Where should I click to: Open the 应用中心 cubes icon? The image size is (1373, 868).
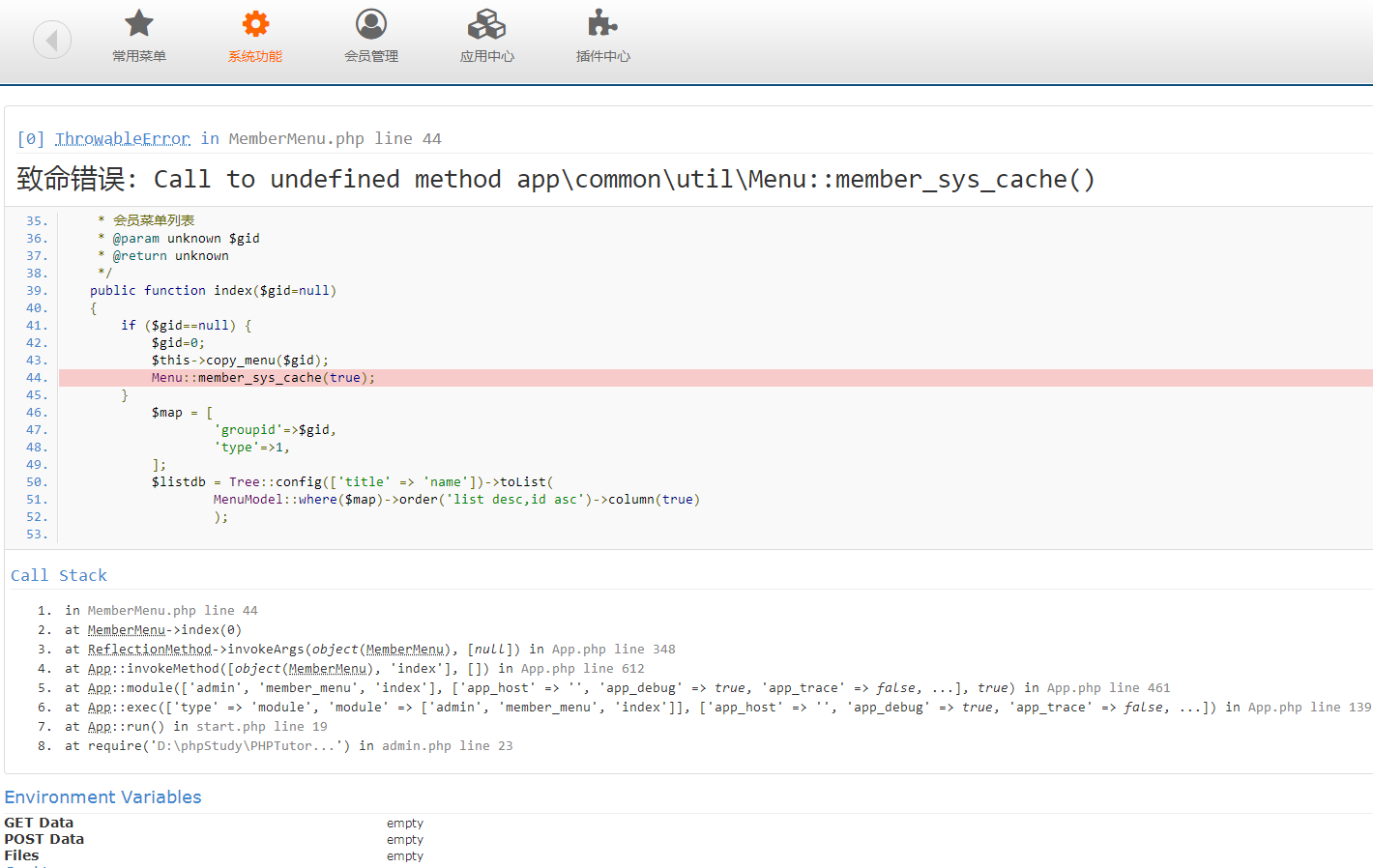point(487,23)
